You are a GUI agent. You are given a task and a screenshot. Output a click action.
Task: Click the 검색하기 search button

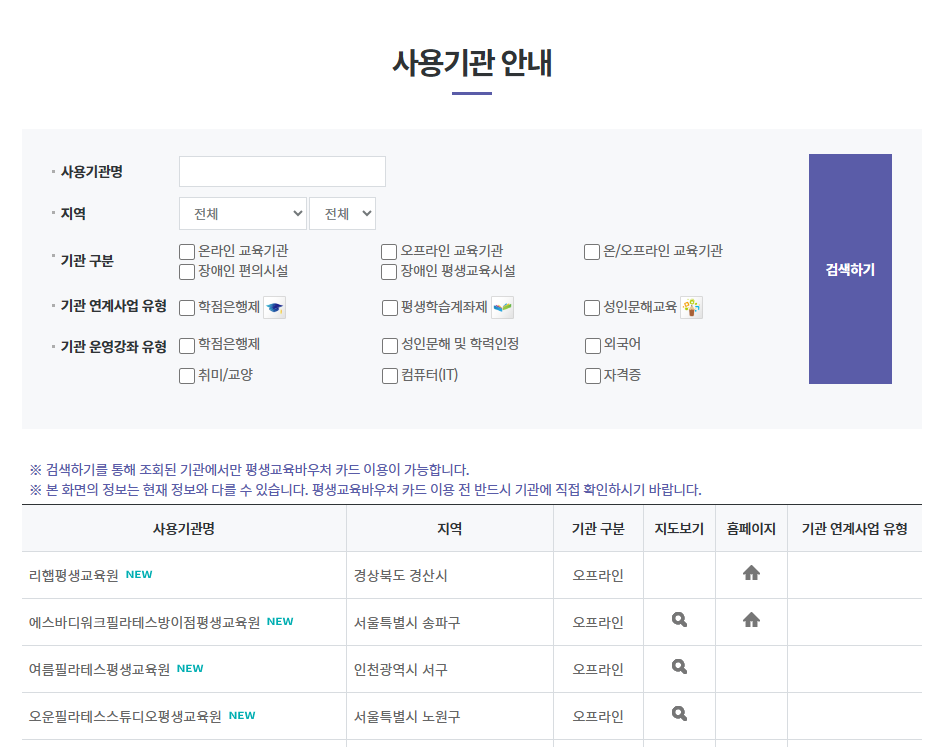pyautogui.click(x=849, y=269)
